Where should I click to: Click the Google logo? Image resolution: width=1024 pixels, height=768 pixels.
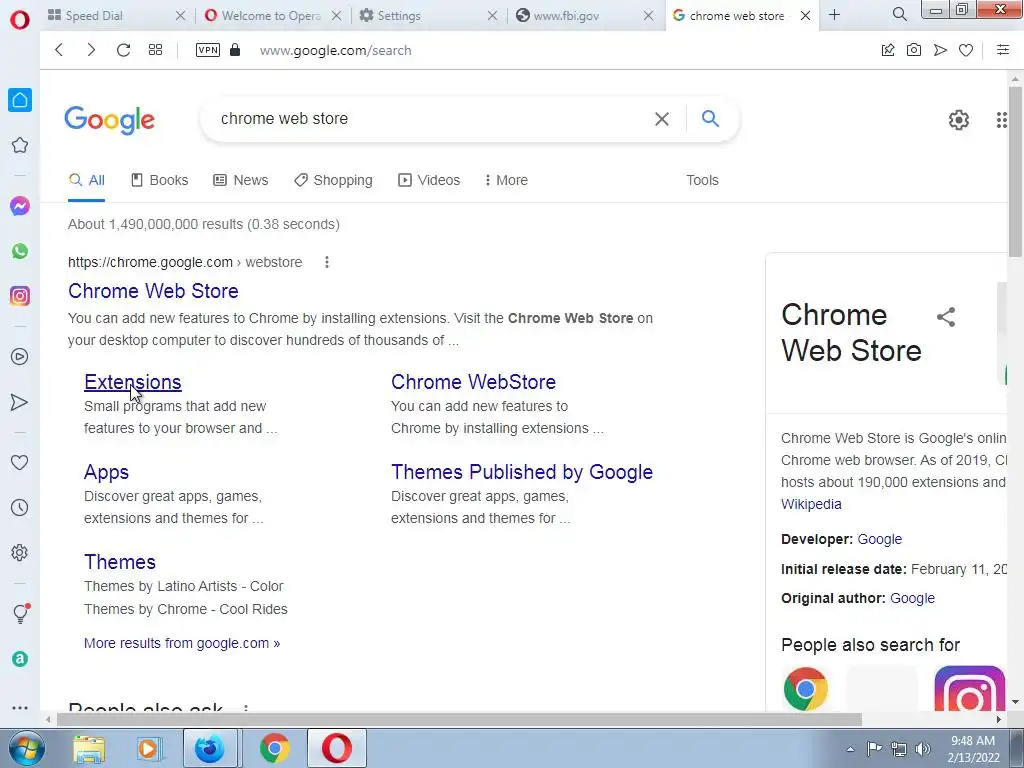[x=110, y=120]
